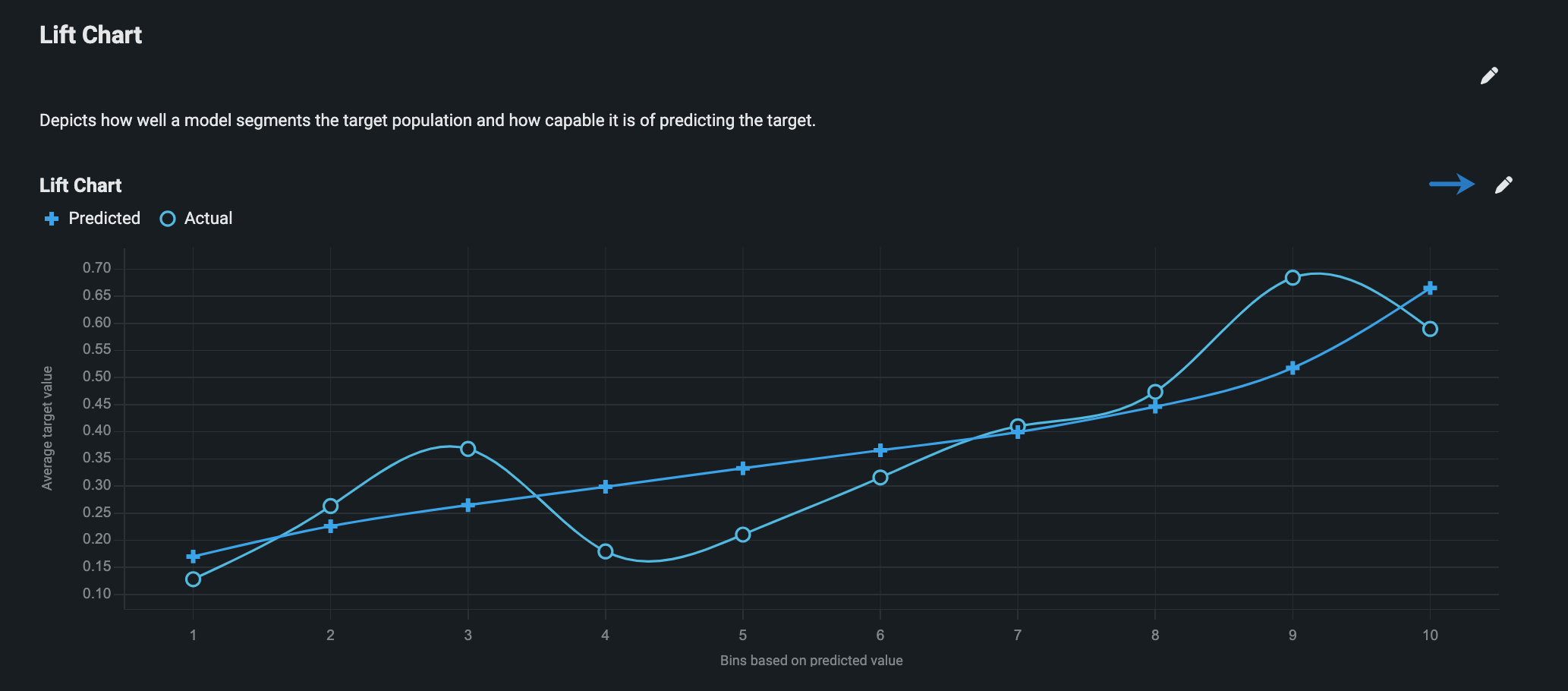The width and height of the screenshot is (1568, 691).
Task: Click the Actual circle marker at bin 10
Action: coord(1430,329)
